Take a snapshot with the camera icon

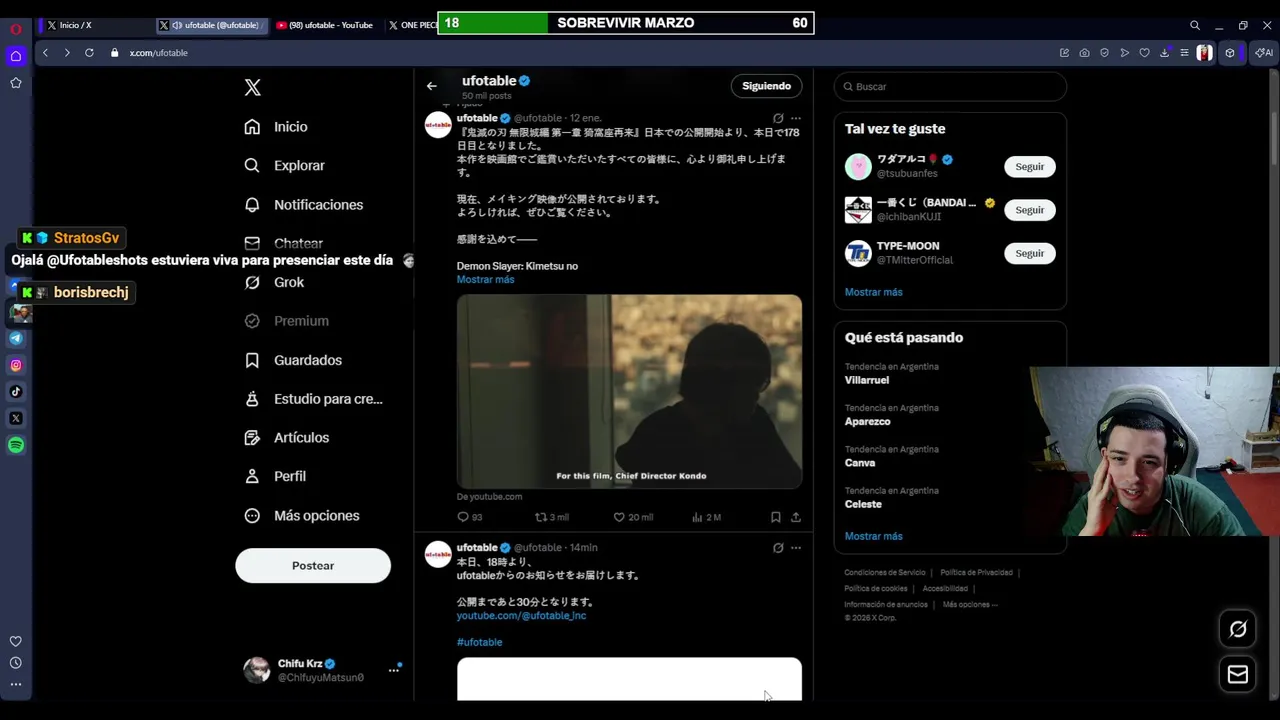[1084, 52]
